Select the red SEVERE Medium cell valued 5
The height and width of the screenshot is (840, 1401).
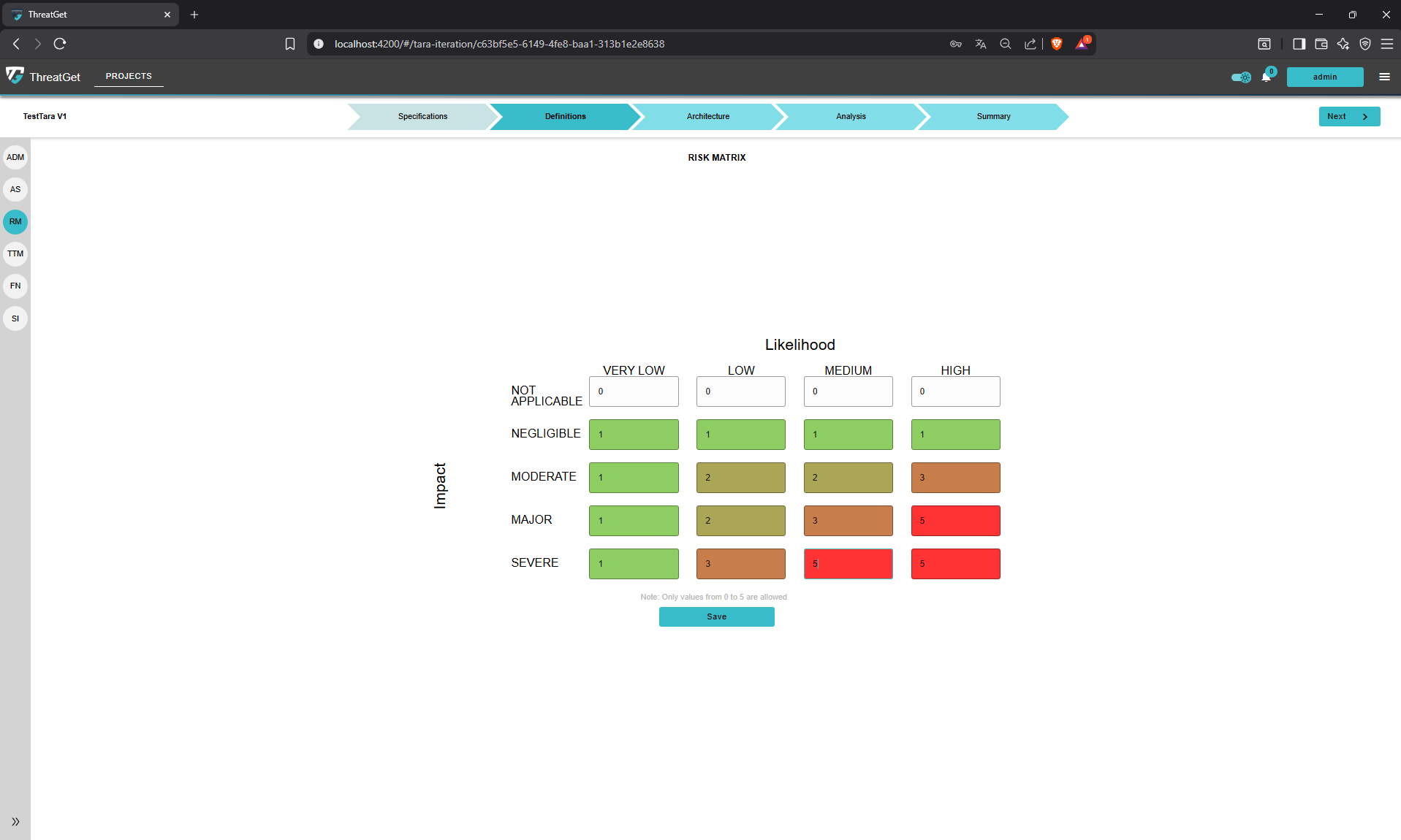[x=847, y=563]
